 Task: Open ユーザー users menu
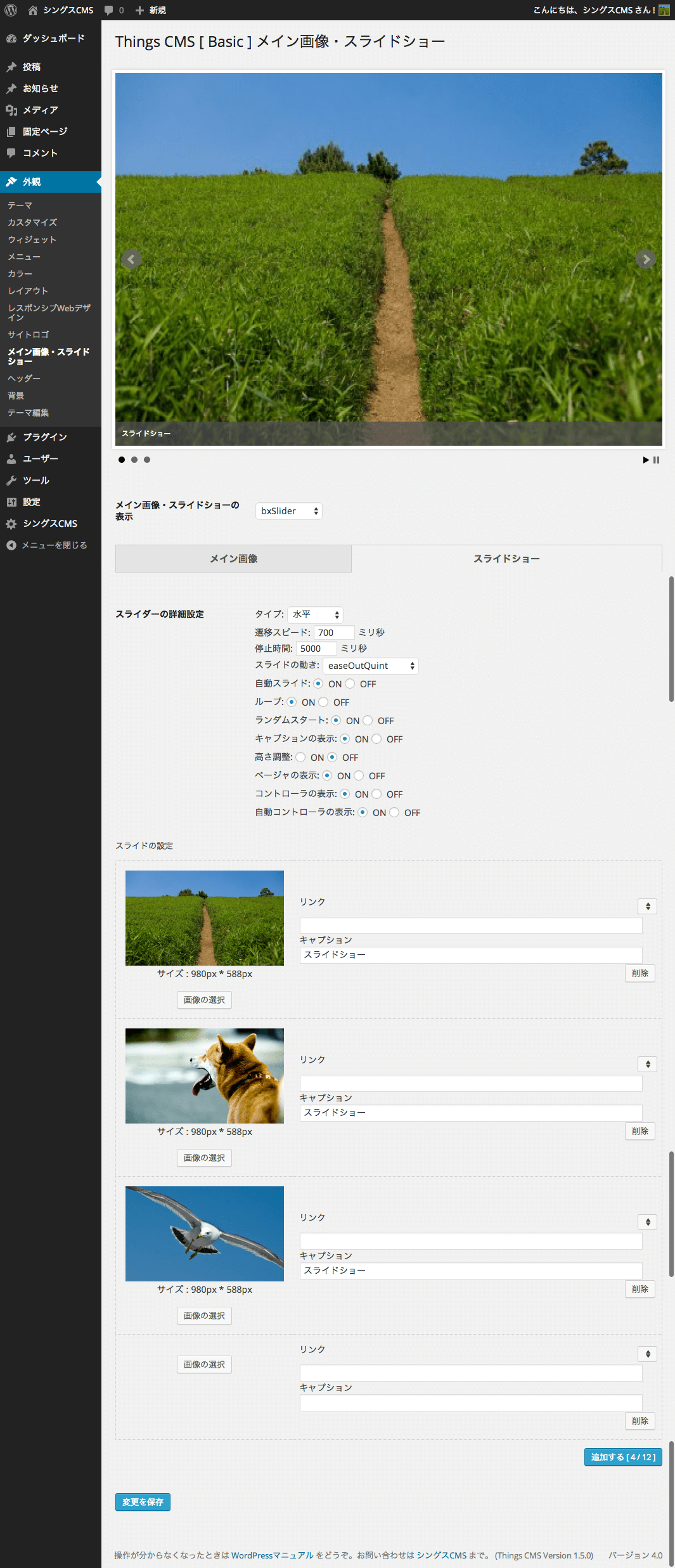tap(51, 458)
